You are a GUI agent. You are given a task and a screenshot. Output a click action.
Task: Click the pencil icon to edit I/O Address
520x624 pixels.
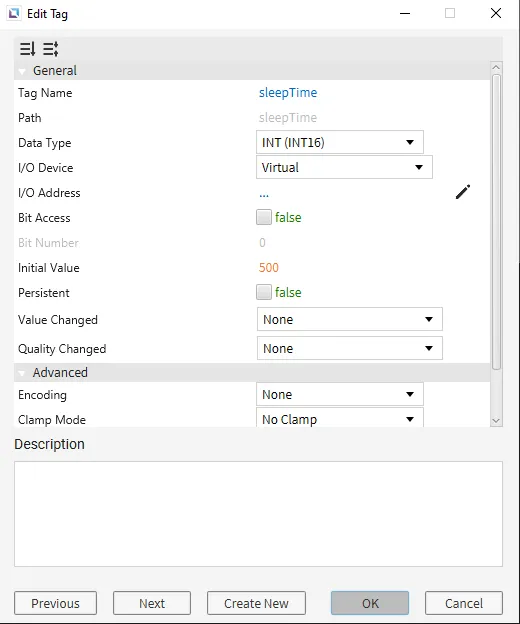click(463, 192)
